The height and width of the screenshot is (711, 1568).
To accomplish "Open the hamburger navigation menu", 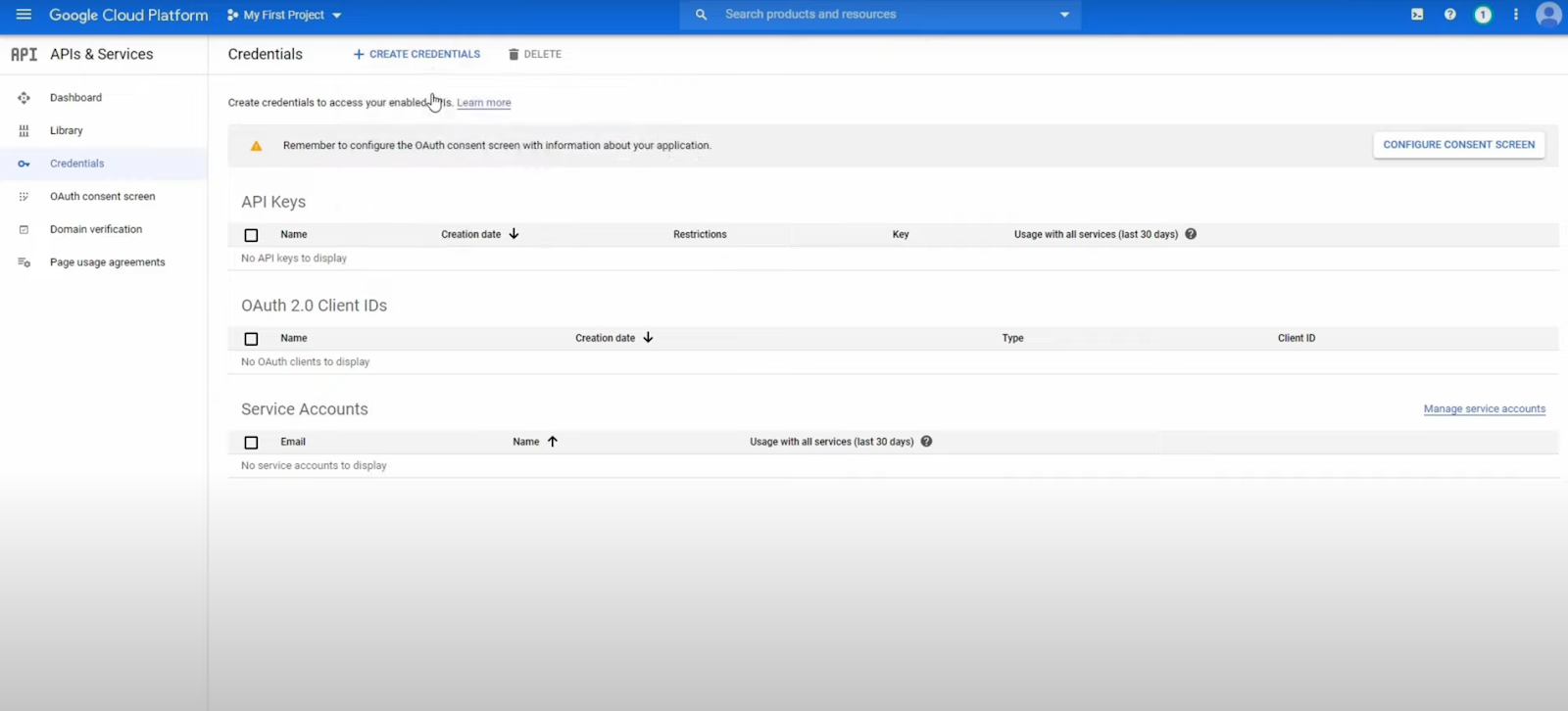I will tap(24, 15).
